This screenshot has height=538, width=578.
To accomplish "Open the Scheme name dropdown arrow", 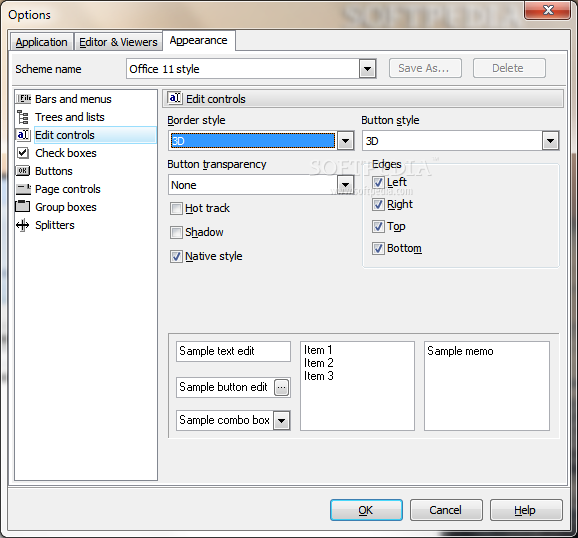I will click(x=368, y=69).
